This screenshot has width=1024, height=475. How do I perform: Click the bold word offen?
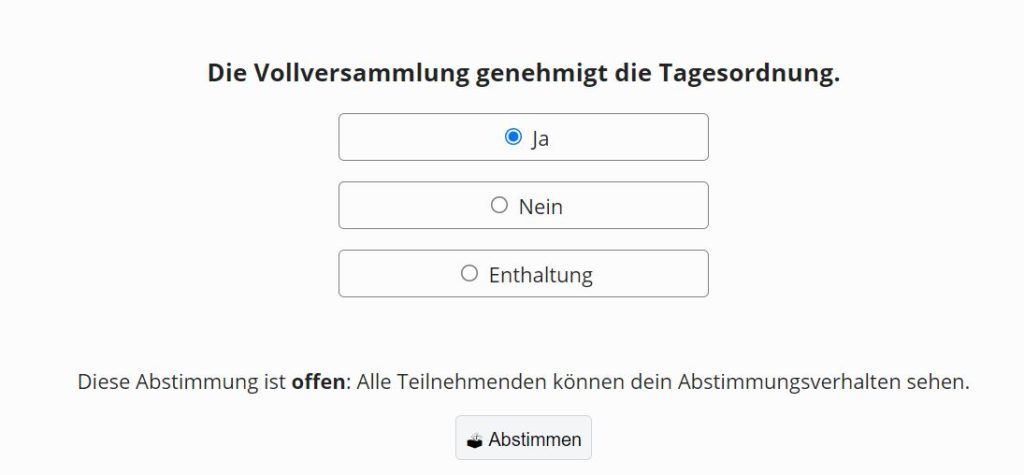(x=318, y=382)
